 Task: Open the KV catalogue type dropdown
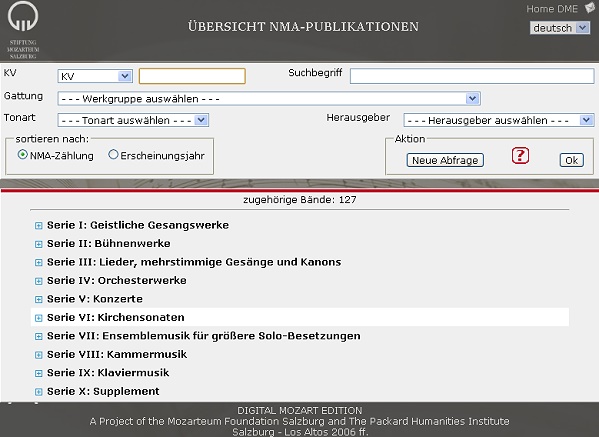point(95,76)
